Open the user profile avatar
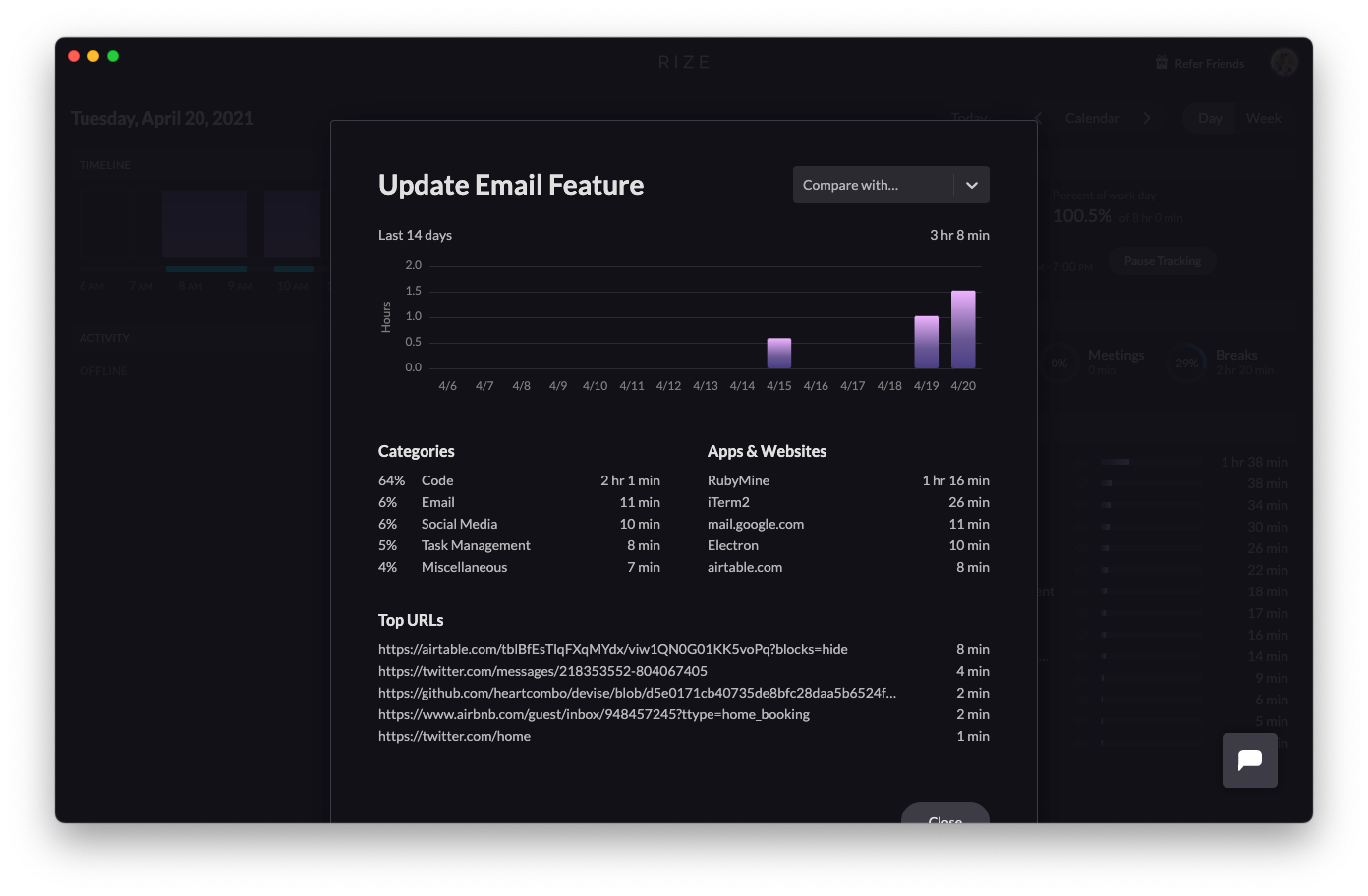 tap(1283, 63)
